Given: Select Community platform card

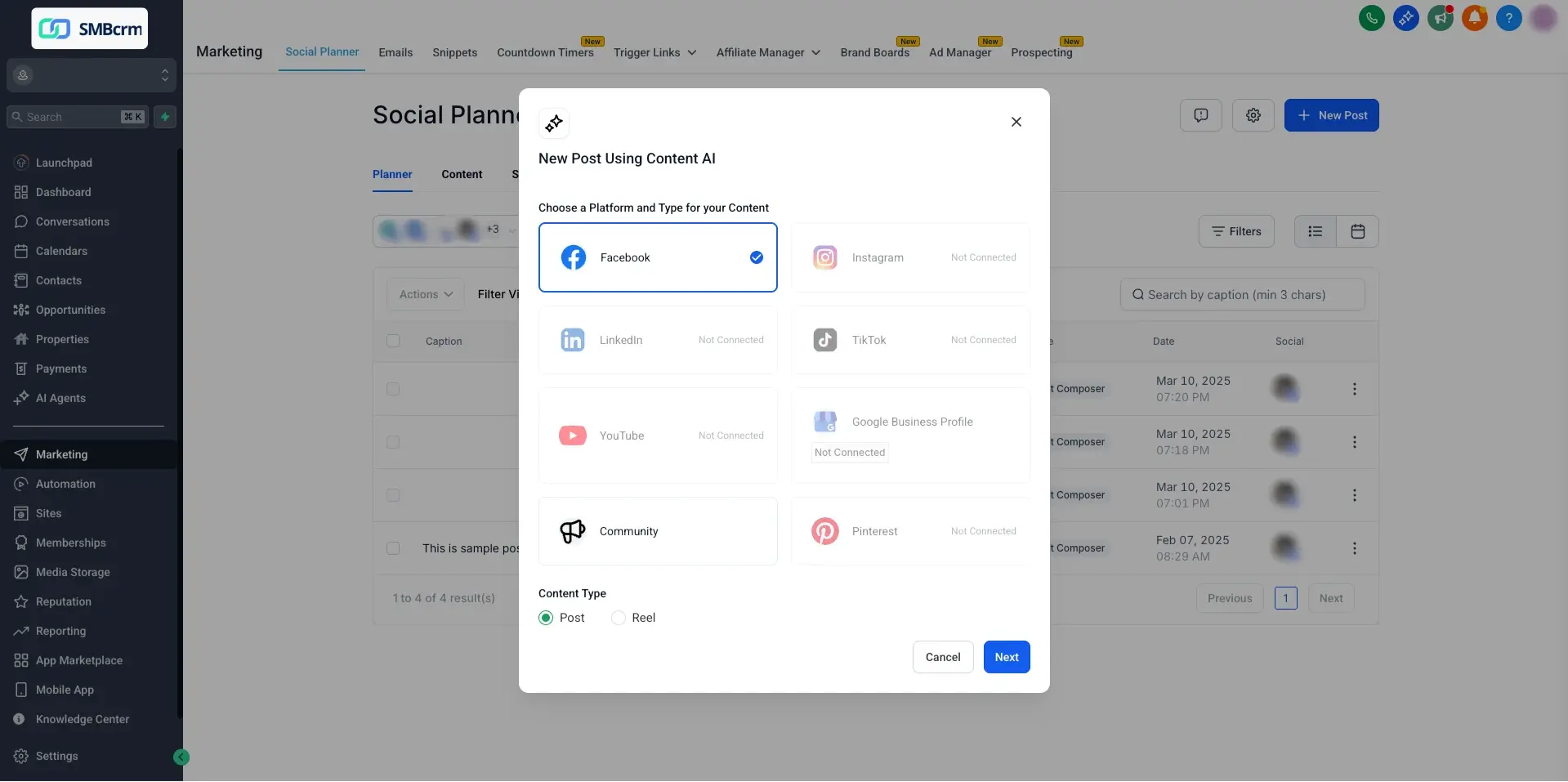Looking at the screenshot, I should pyautogui.click(x=657, y=531).
